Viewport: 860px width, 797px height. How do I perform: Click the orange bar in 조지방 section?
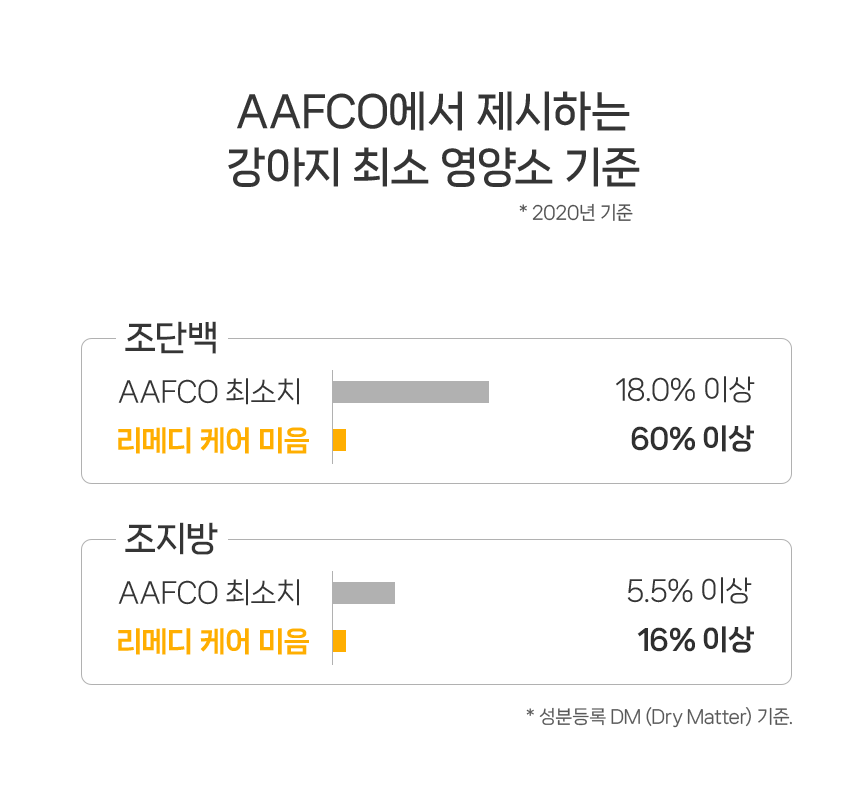coord(340,641)
